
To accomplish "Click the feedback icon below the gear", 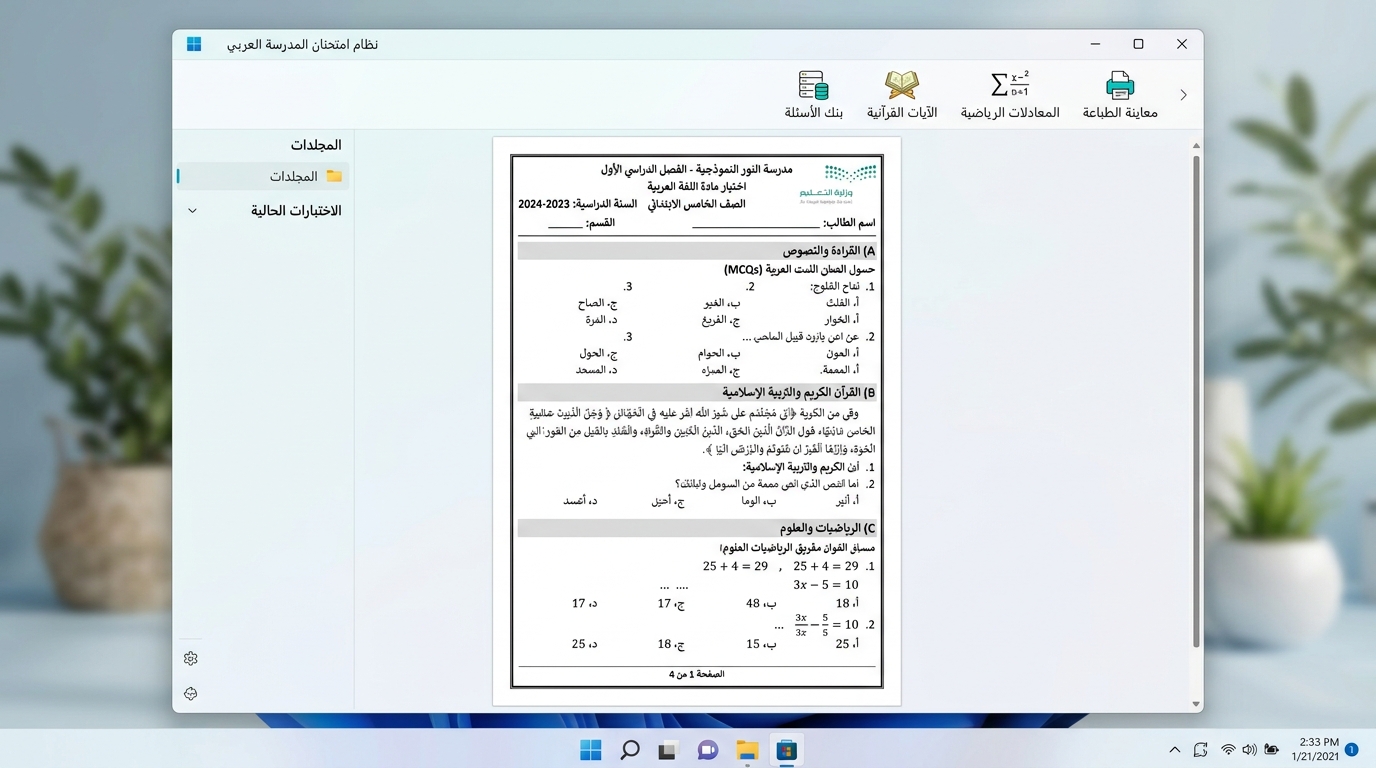I will 191,694.
